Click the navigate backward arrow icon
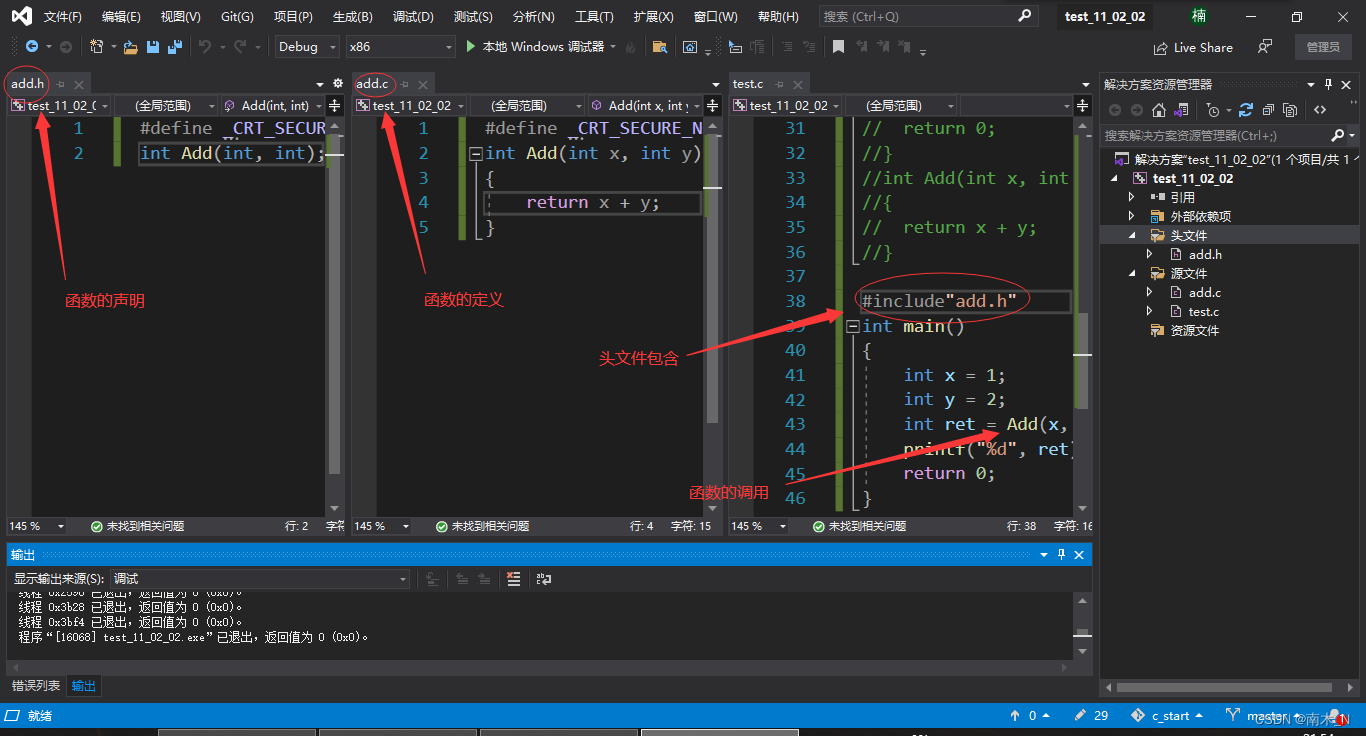 point(31,46)
